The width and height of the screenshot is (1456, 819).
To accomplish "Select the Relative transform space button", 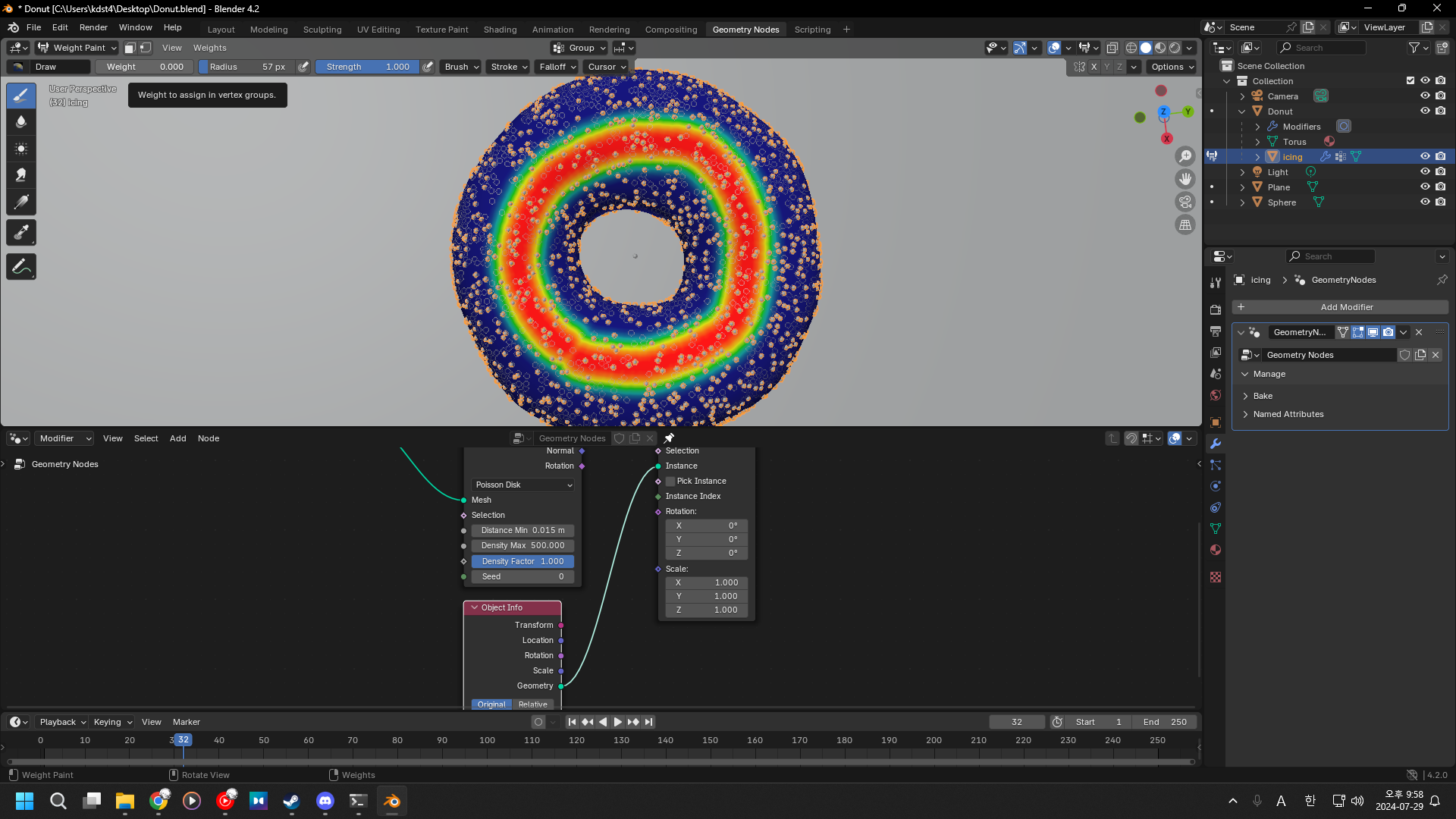I will (533, 704).
